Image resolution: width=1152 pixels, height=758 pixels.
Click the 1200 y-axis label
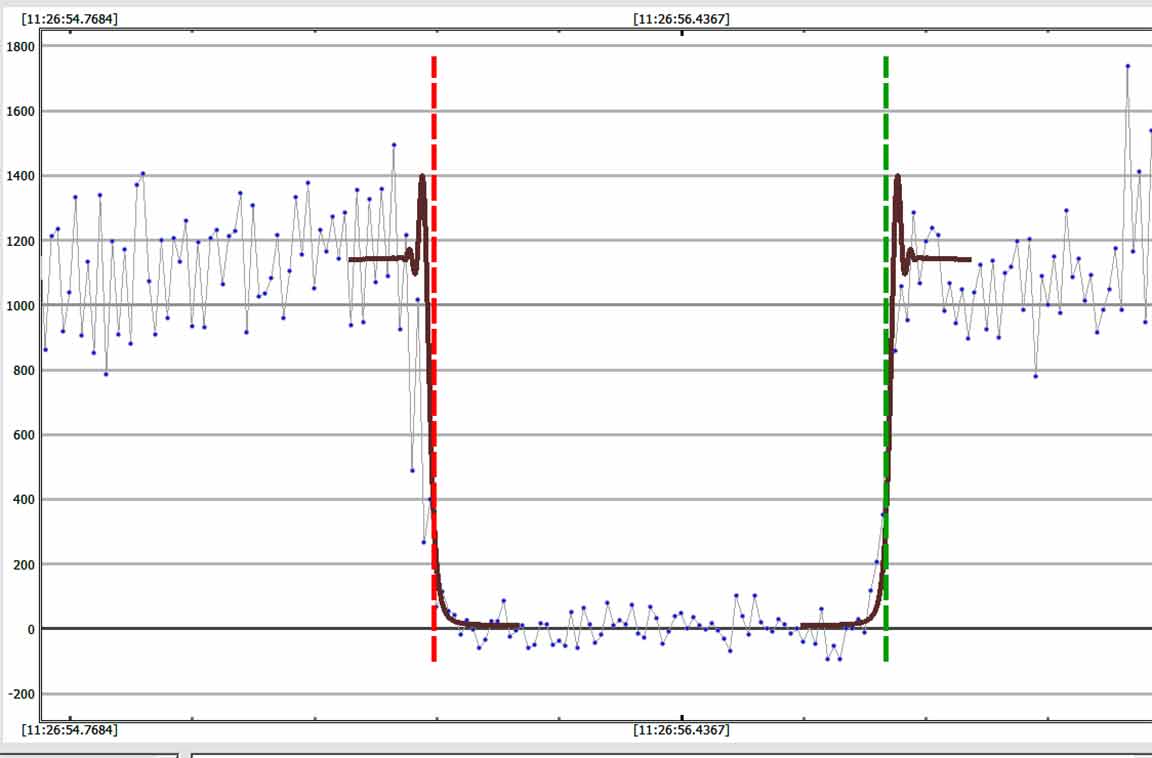click(21, 241)
